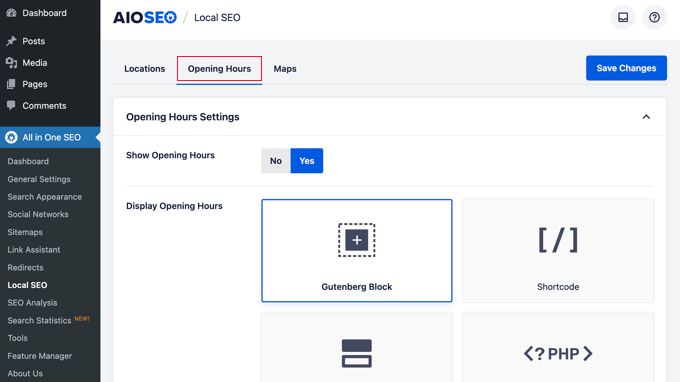This screenshot has height=382, width=680.
Task: Open General Settings submenu
Action: click(x=39, y=179)
